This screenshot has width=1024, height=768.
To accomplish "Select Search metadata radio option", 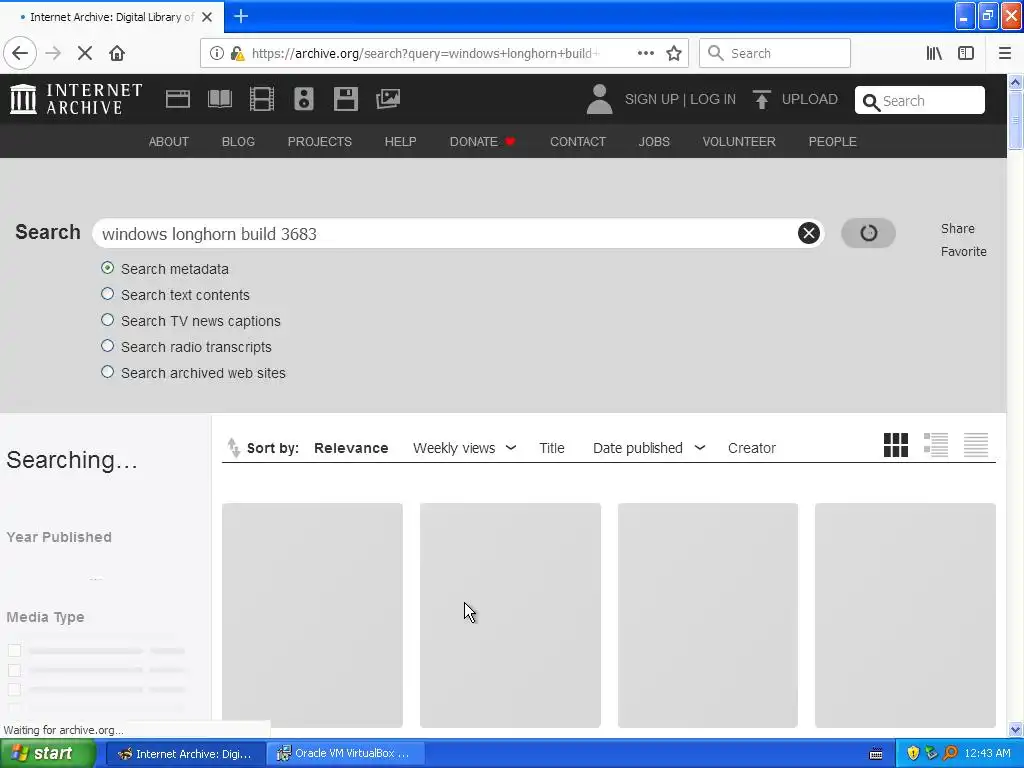I will (x=107, y=268).
